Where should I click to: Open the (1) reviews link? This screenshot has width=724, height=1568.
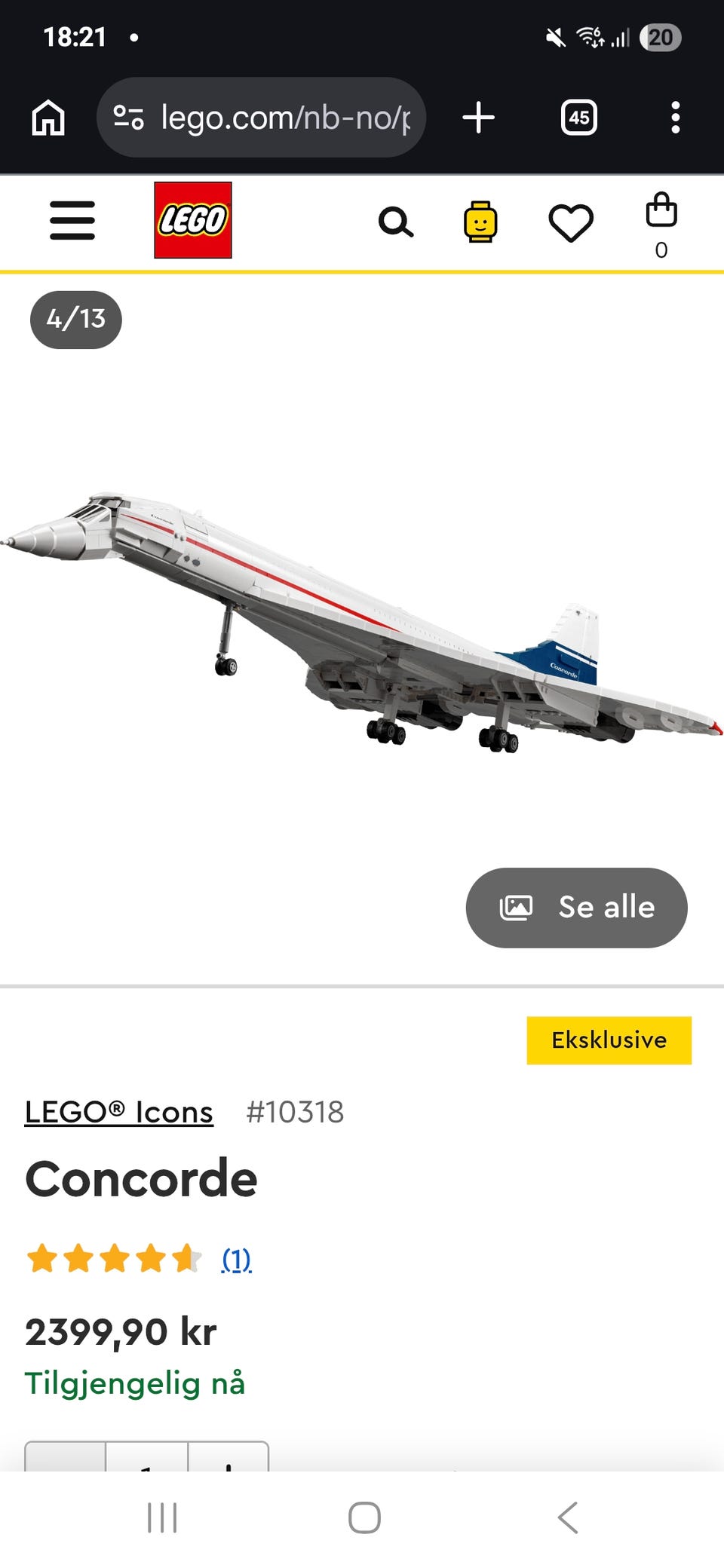(x=236, y=1259)
